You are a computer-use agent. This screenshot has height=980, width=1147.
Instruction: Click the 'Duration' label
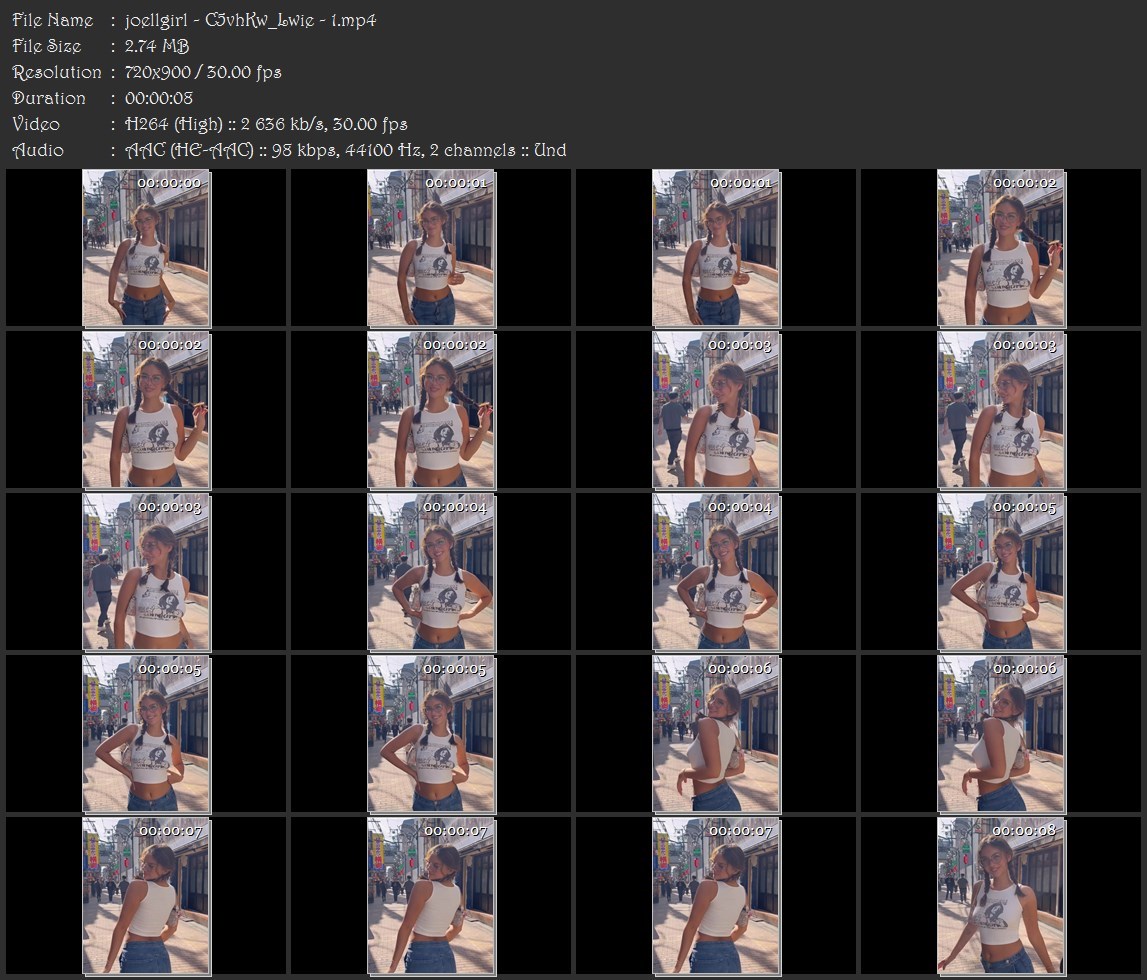(48, 98)
